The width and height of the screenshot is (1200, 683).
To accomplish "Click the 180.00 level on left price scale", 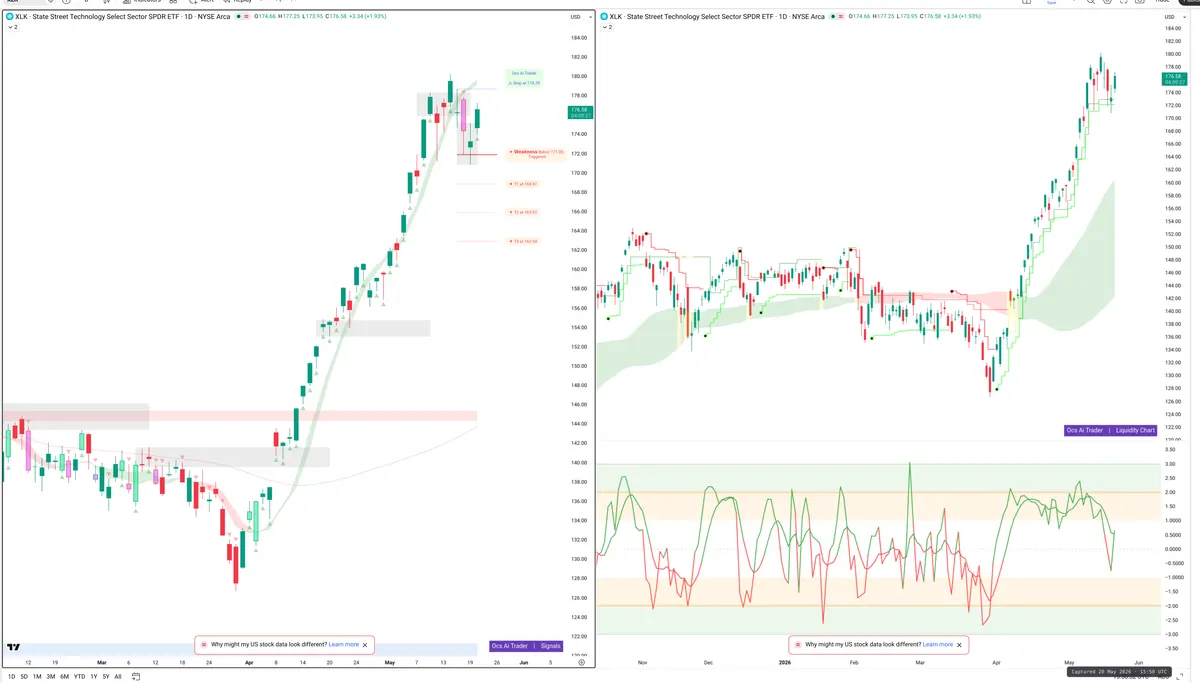I will pos(578,76).
